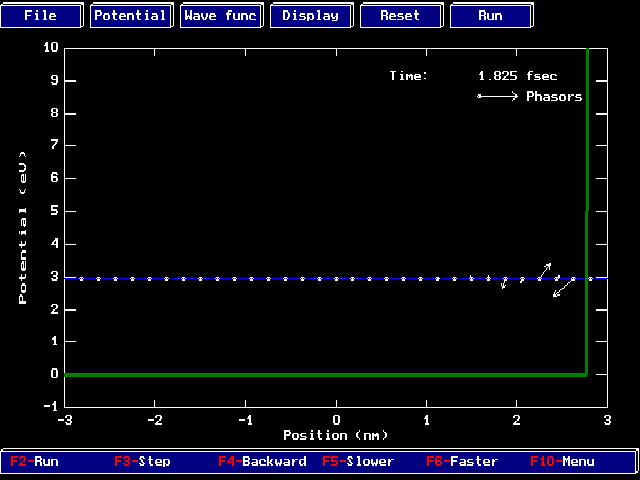Click the y-axis tick label 5
Viewport: 640px width, 480px height.
tap(55, 211)
